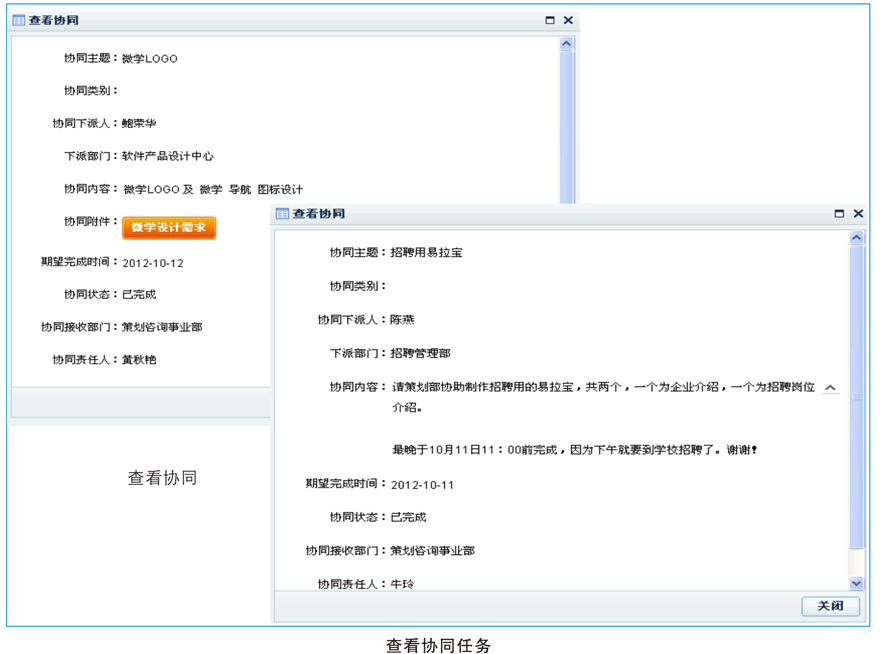Click the scroll-down arrow in the 招聘用易拉宝 window
880x654 pixels.
(x=856, y=583)
